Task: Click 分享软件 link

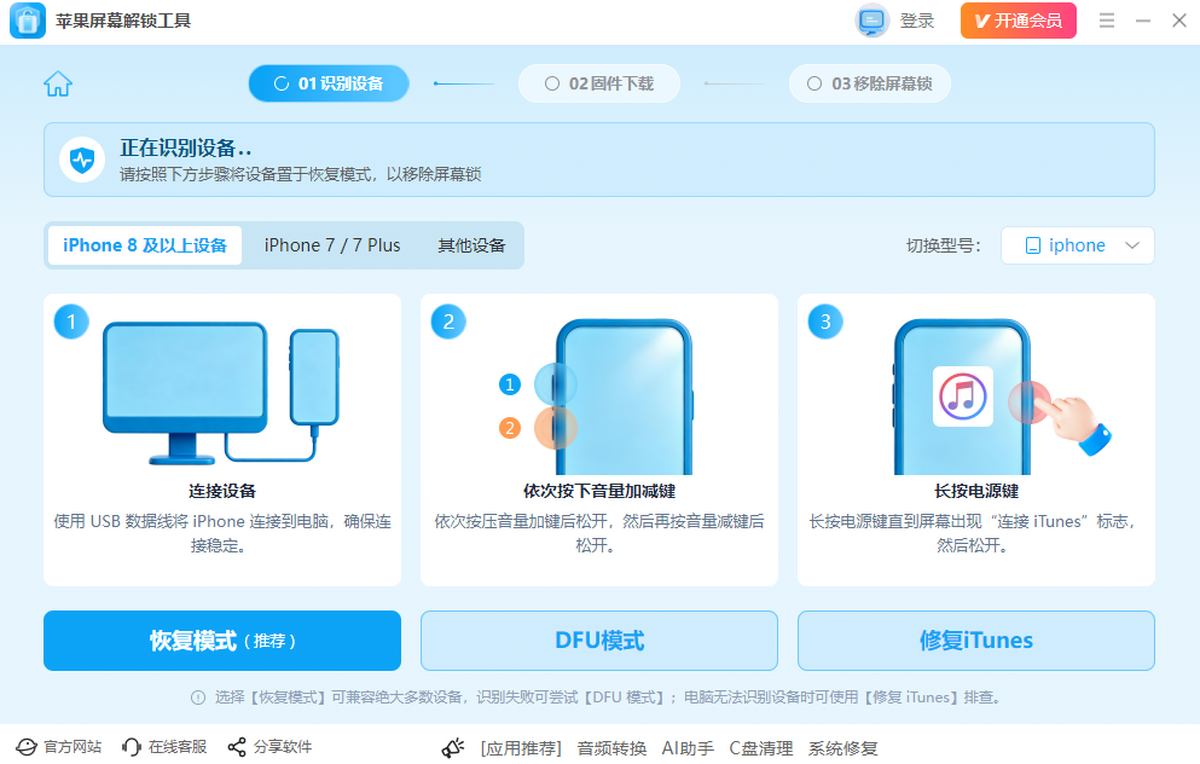Action: pyautogui.click(x=283, y=747)
